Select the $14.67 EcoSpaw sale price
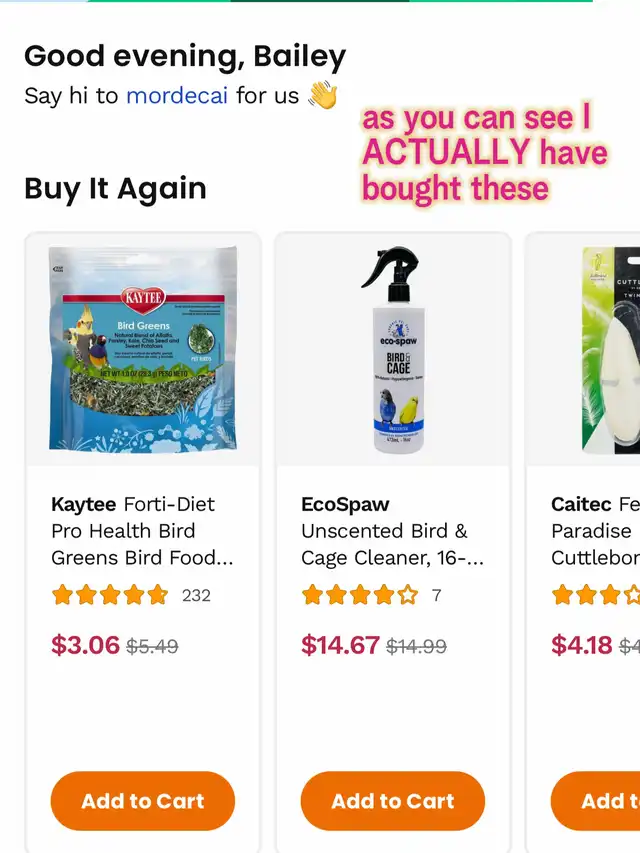Image resolution: width=640 pixels, height=853 pixels. (x=340, y=645)
